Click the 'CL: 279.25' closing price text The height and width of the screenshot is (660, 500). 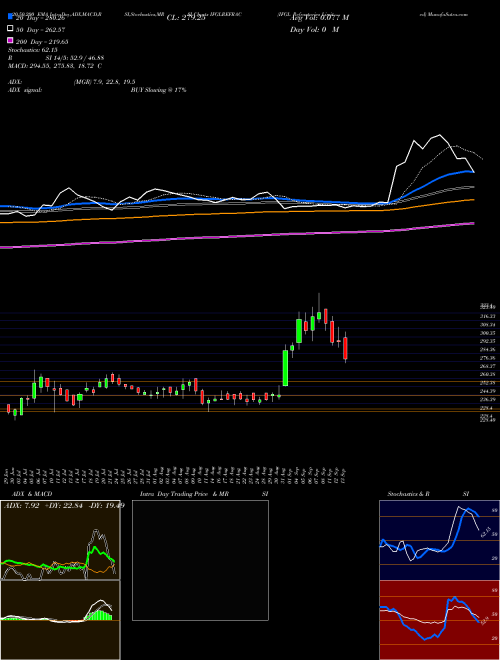click(x=186, y=18)
